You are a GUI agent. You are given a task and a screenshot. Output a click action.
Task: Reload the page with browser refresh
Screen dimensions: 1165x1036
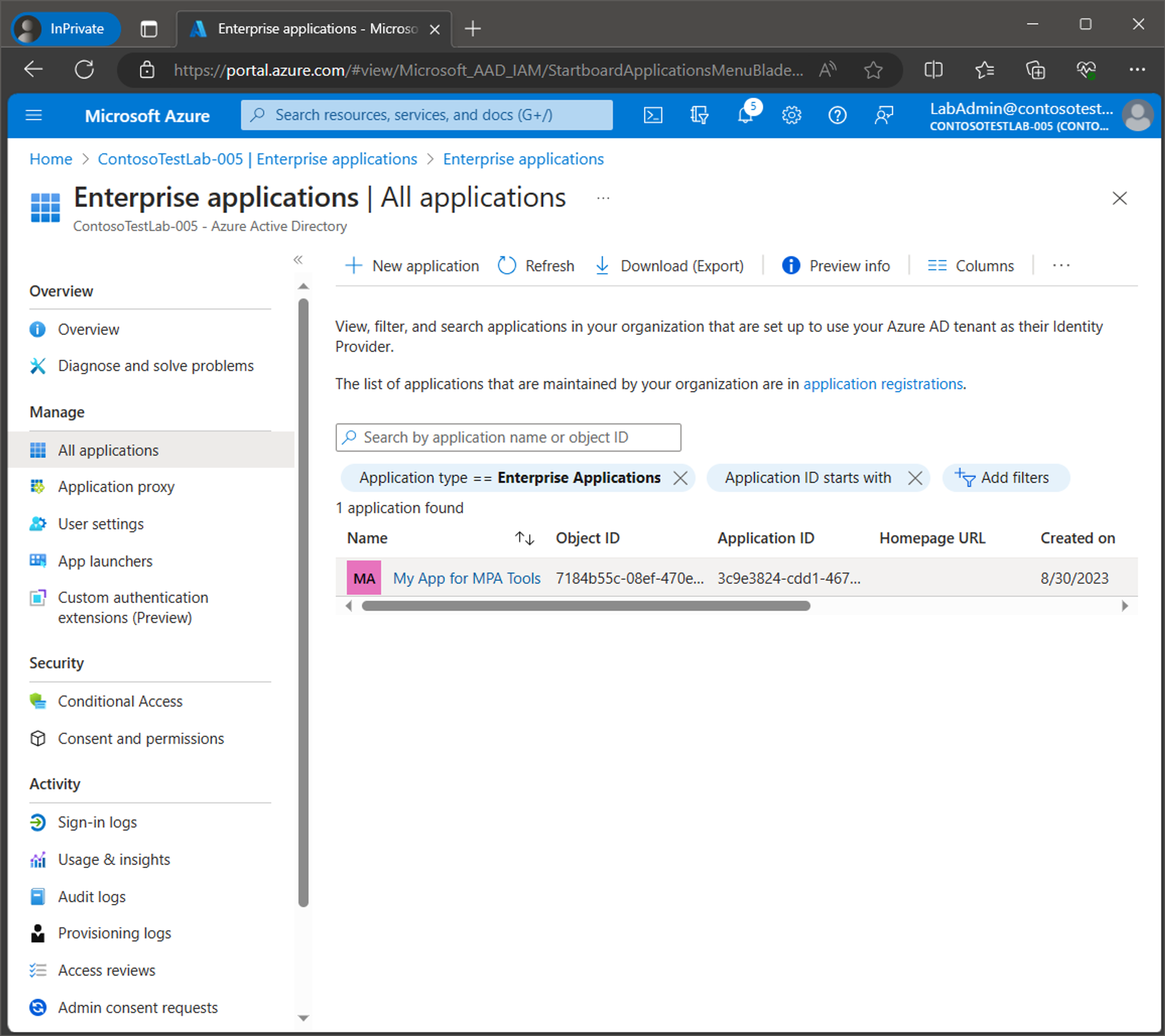84,70
